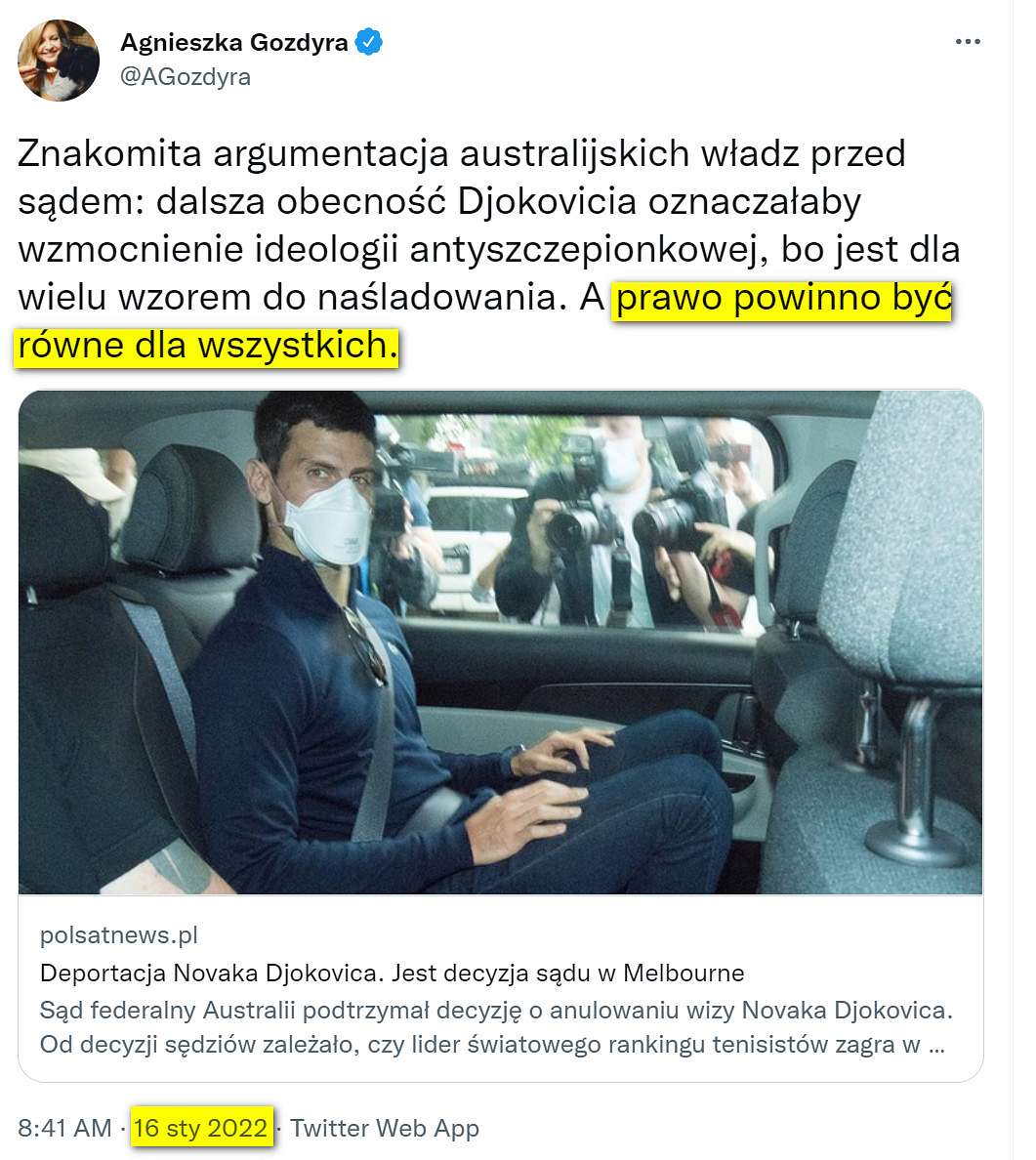Image resolution: width=1036 pixels, height=1160 pixels.
Task: Click Agnieszka Gozdyra's profile avatar
Action: [x=59, y=61]
